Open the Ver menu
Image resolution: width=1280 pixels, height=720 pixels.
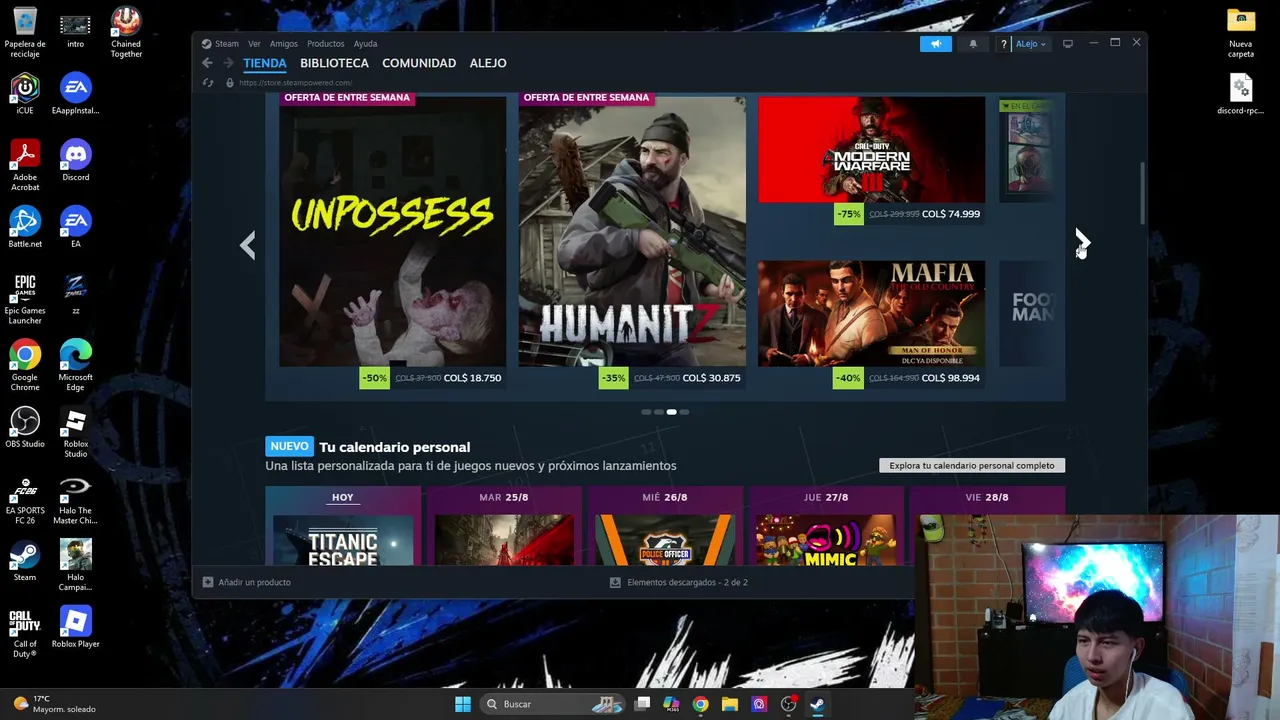tap(254, 44)
